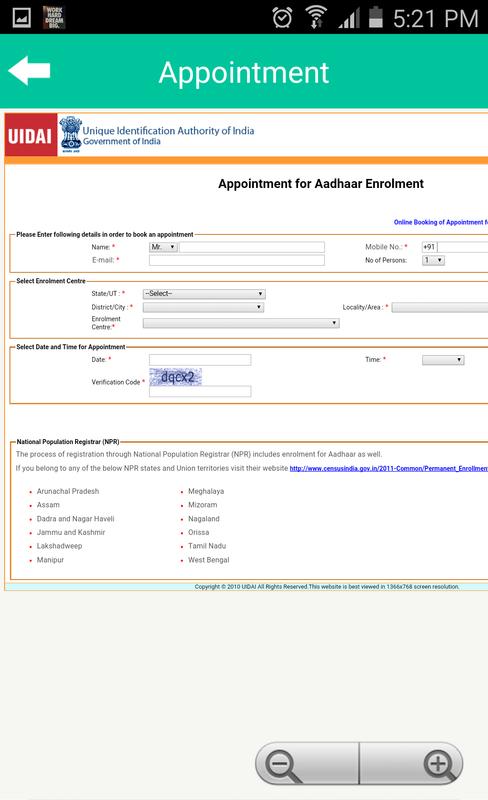Screen dimensions: 488x800
Task: Open the Time dropdown
Action: [x=443, y=360]
